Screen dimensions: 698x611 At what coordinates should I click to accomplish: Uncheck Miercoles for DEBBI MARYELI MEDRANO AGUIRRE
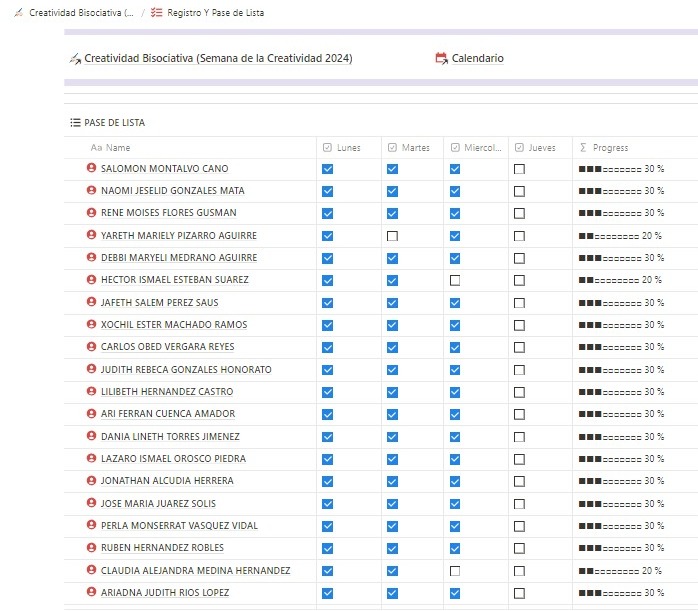(x=455, y=258)
